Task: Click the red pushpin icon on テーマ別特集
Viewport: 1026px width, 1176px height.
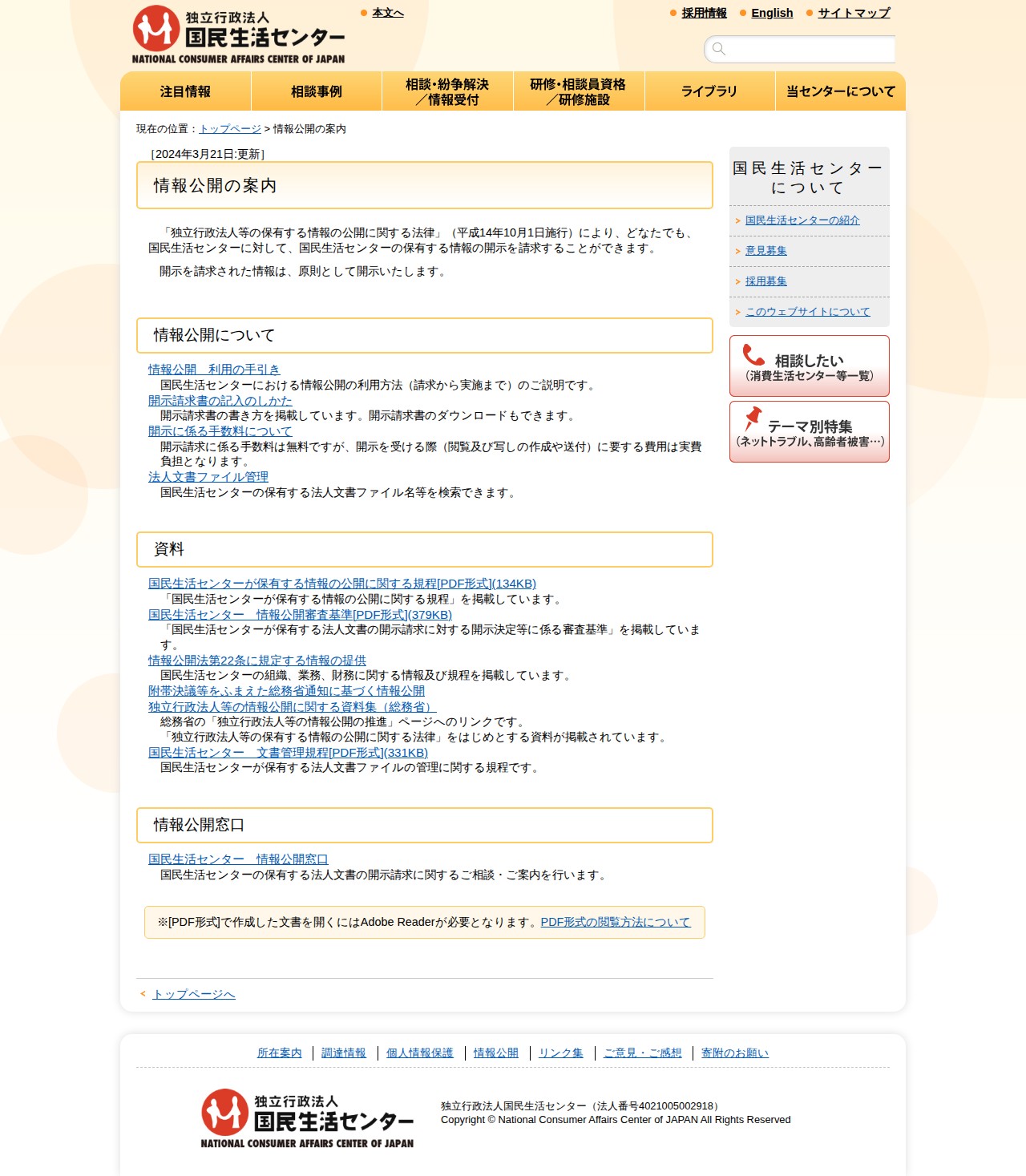Action: point(752,418)
